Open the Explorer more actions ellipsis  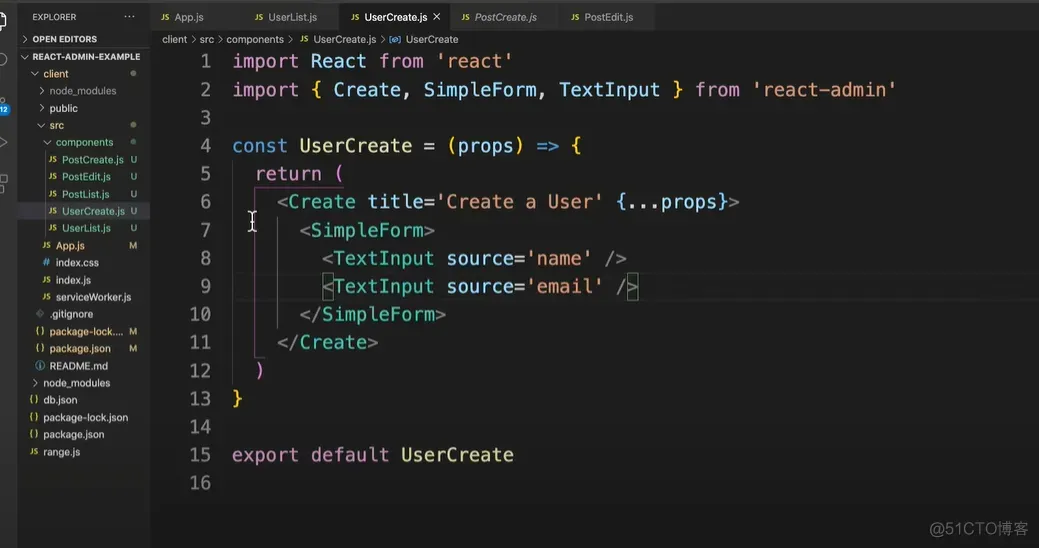point(129,17)
